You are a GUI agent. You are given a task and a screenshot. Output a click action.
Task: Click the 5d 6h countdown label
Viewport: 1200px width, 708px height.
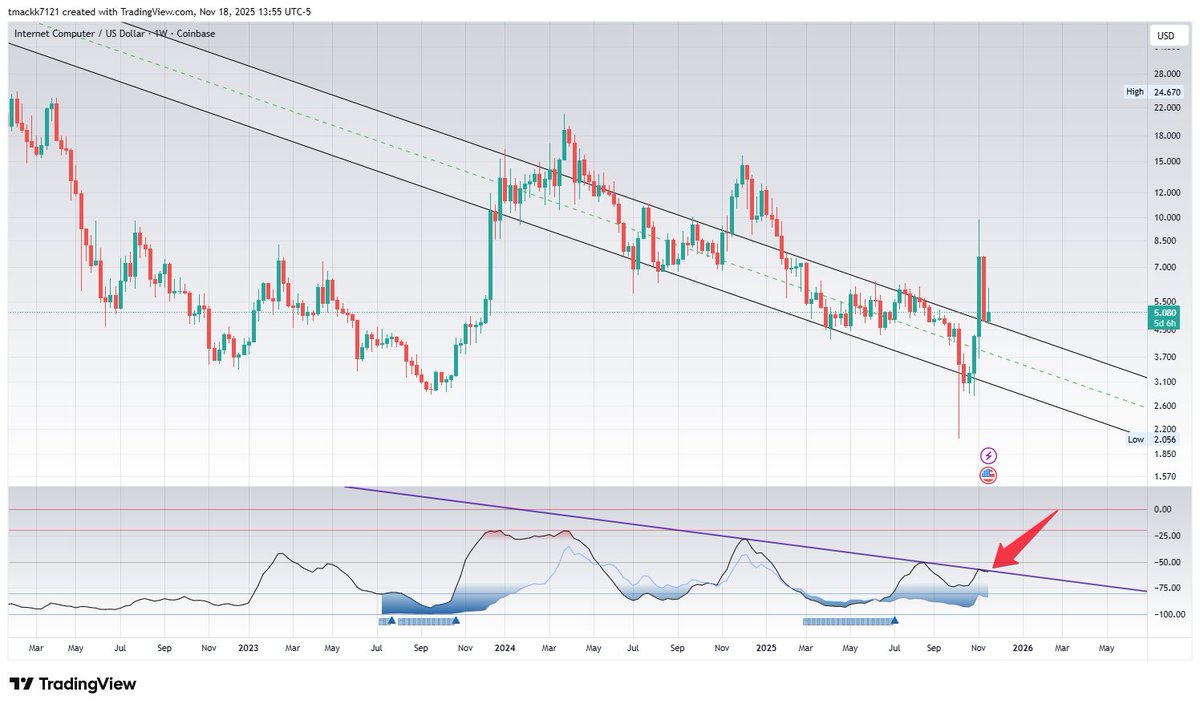(x=1164, y=324)
